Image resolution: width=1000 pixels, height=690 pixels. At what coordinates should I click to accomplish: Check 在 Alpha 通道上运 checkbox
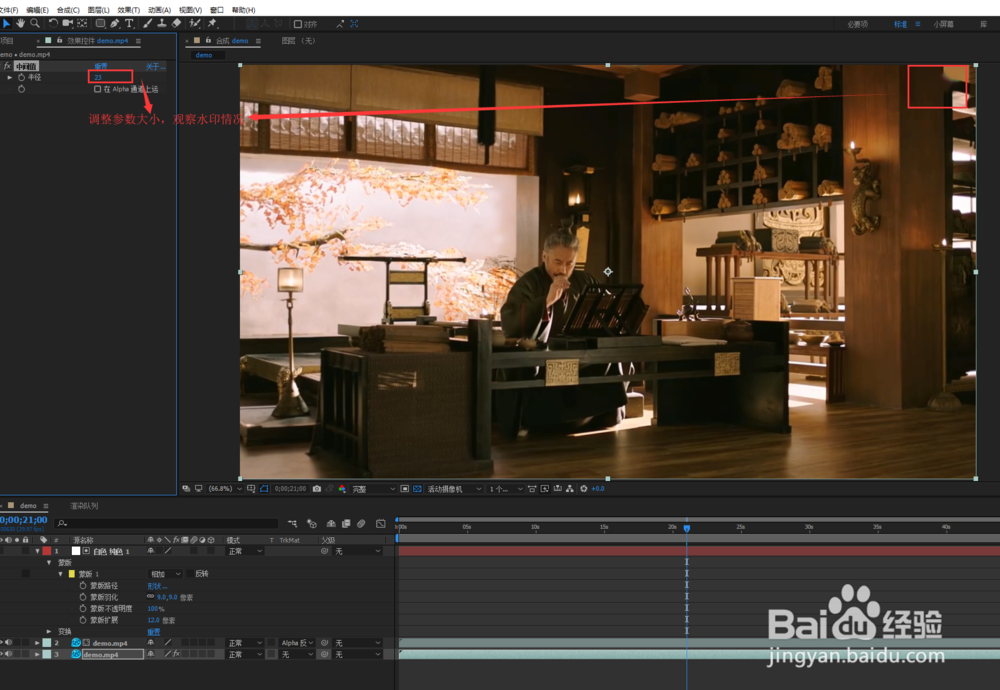coord(98,89)
